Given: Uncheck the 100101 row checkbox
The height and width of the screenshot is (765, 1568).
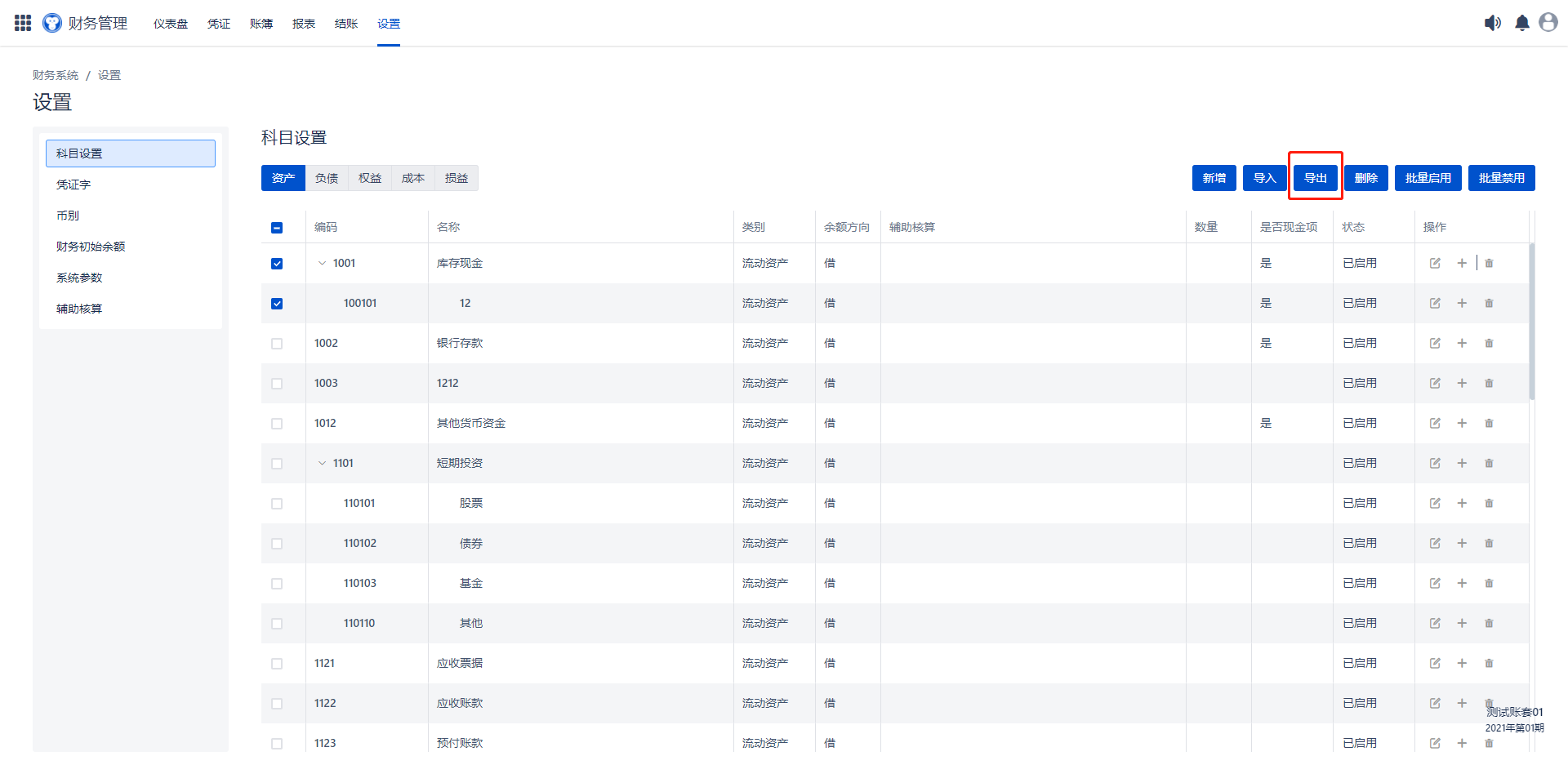Looking at the screenshot, I should tap(277, 304).
